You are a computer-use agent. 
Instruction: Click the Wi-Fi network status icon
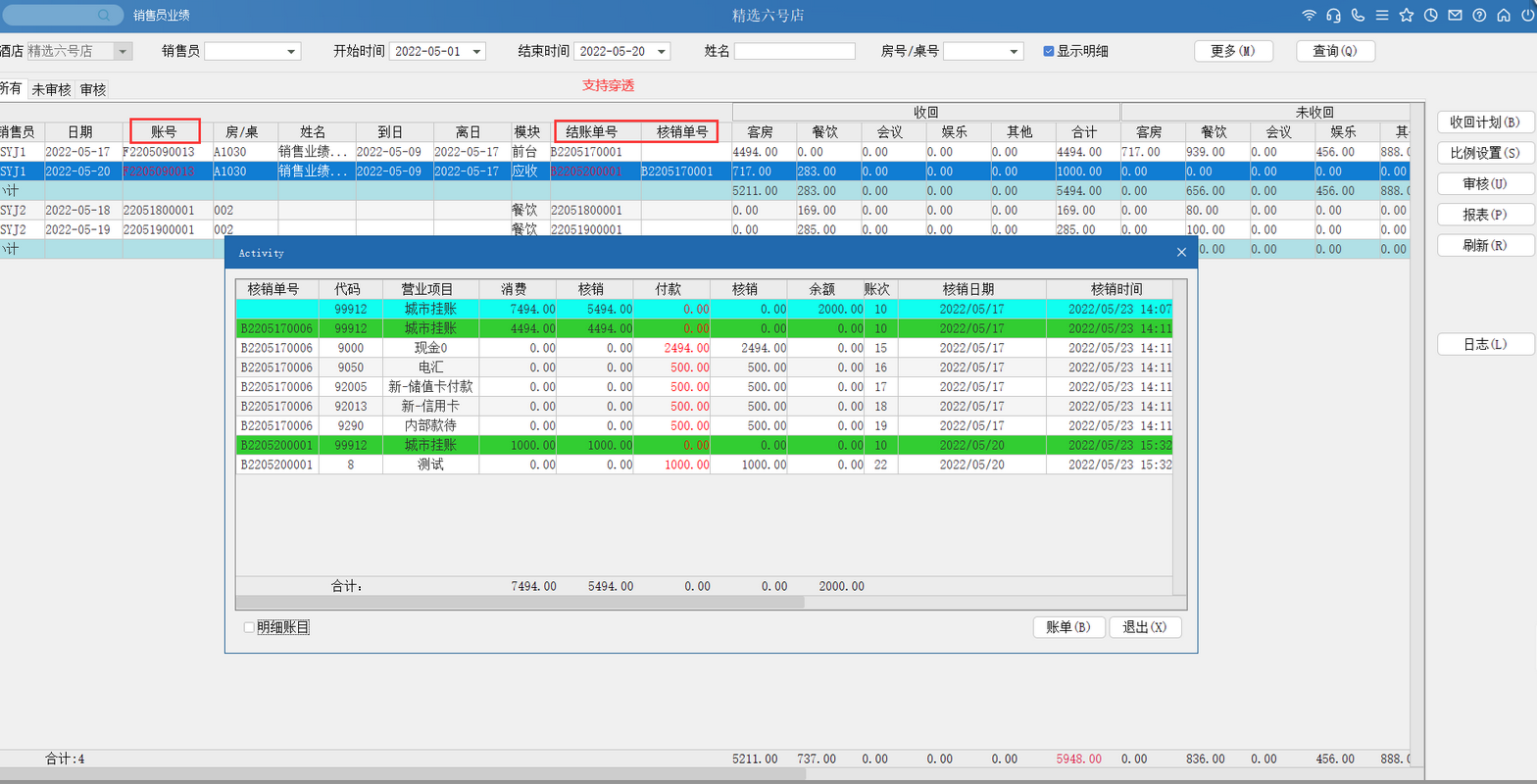(1309, 16)
